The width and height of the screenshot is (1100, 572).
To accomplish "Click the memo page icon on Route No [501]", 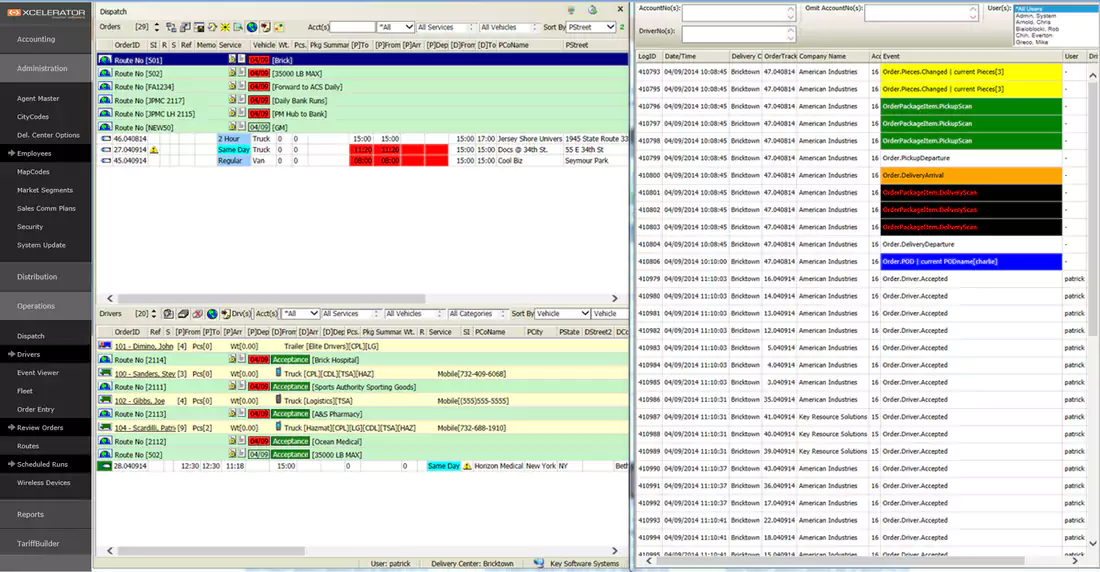I will point(241,60).
